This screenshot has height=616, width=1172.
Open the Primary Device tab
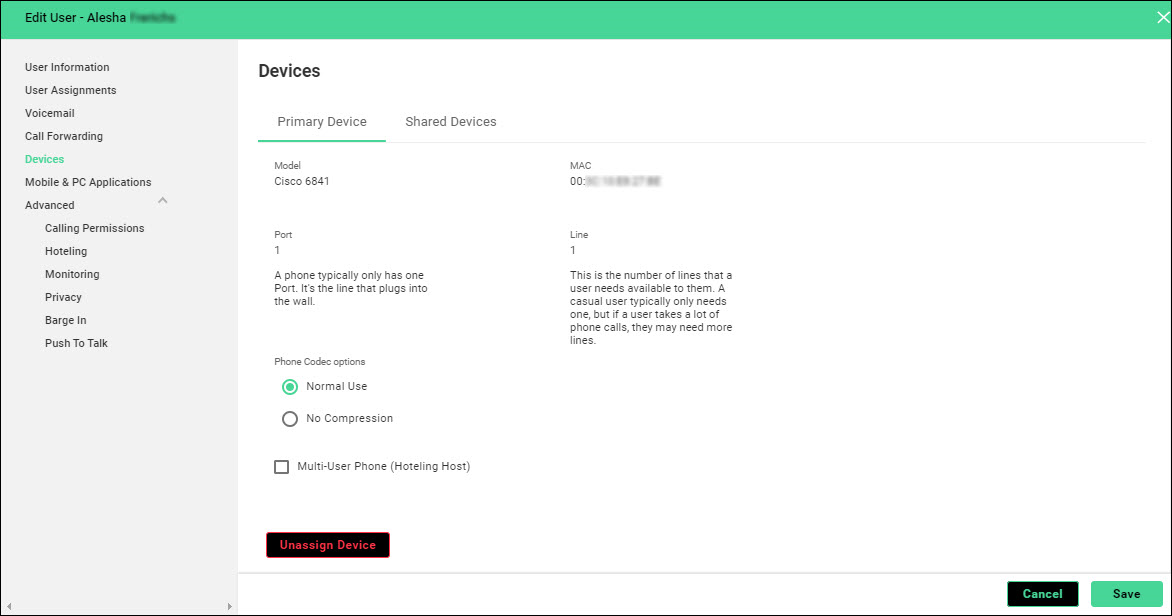coord(322,122)
